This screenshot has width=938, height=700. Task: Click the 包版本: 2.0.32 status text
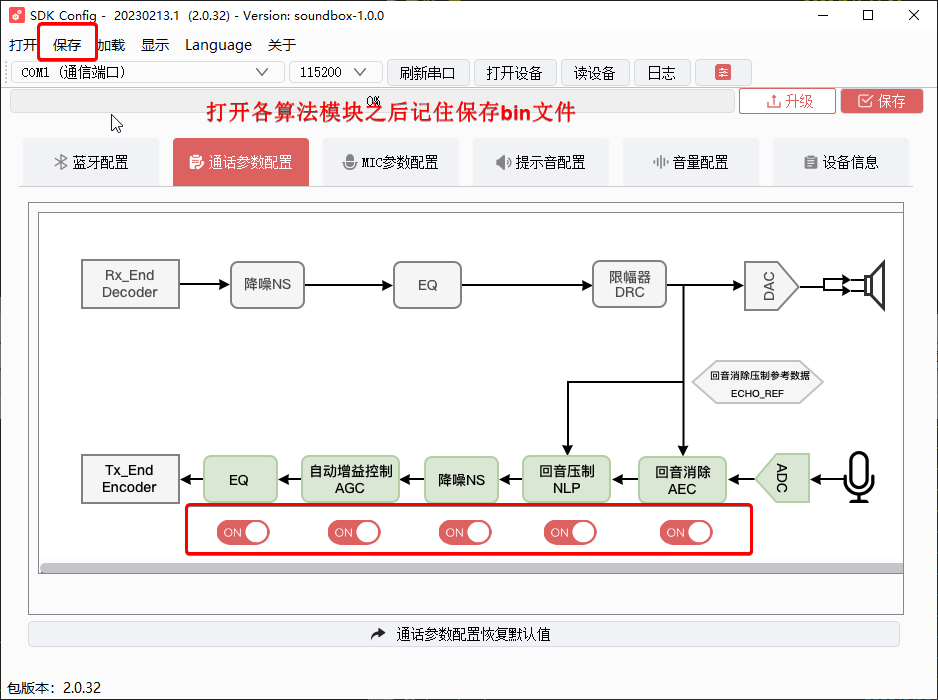click(x=54, y=688)
